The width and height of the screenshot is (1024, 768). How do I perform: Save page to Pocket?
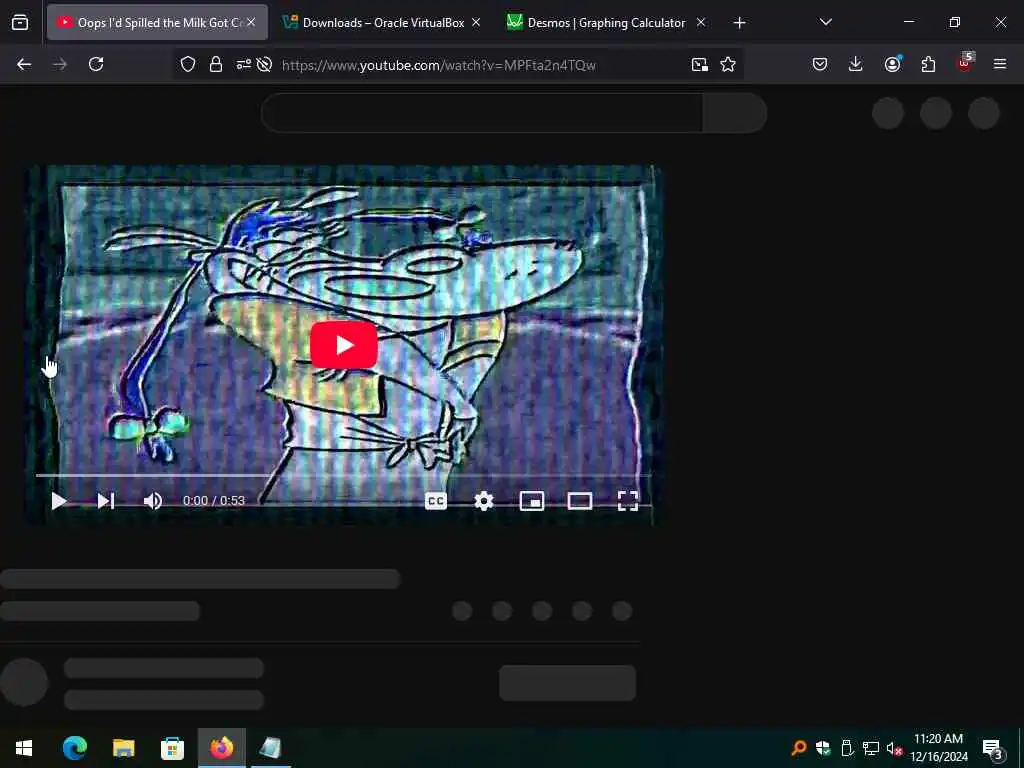[x=820, y=64]
